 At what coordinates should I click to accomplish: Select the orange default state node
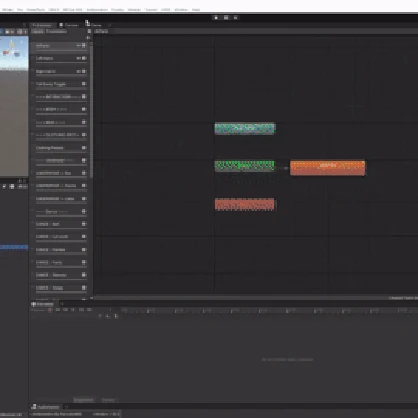tap(327, 168)
